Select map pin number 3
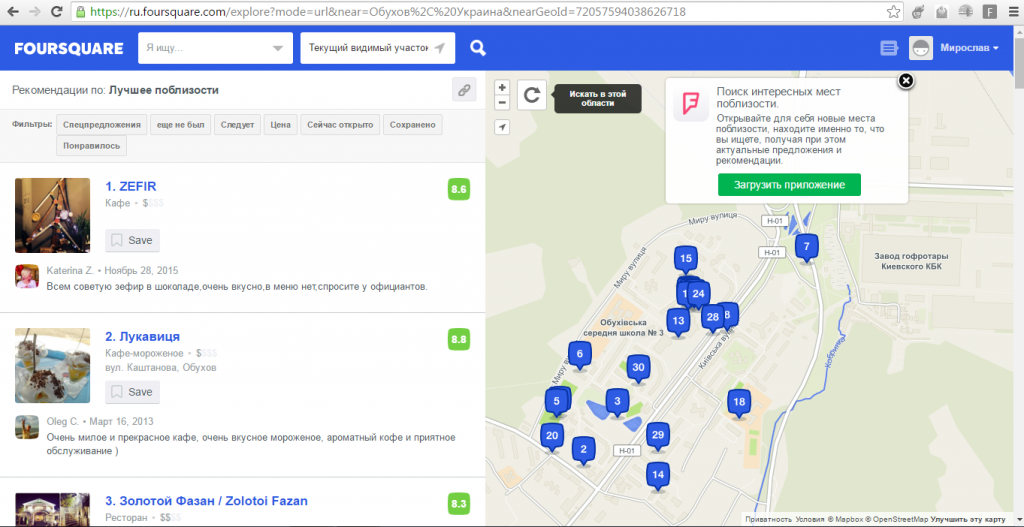This screenshot has width=1024, height=527. click(x=617, y=403)
